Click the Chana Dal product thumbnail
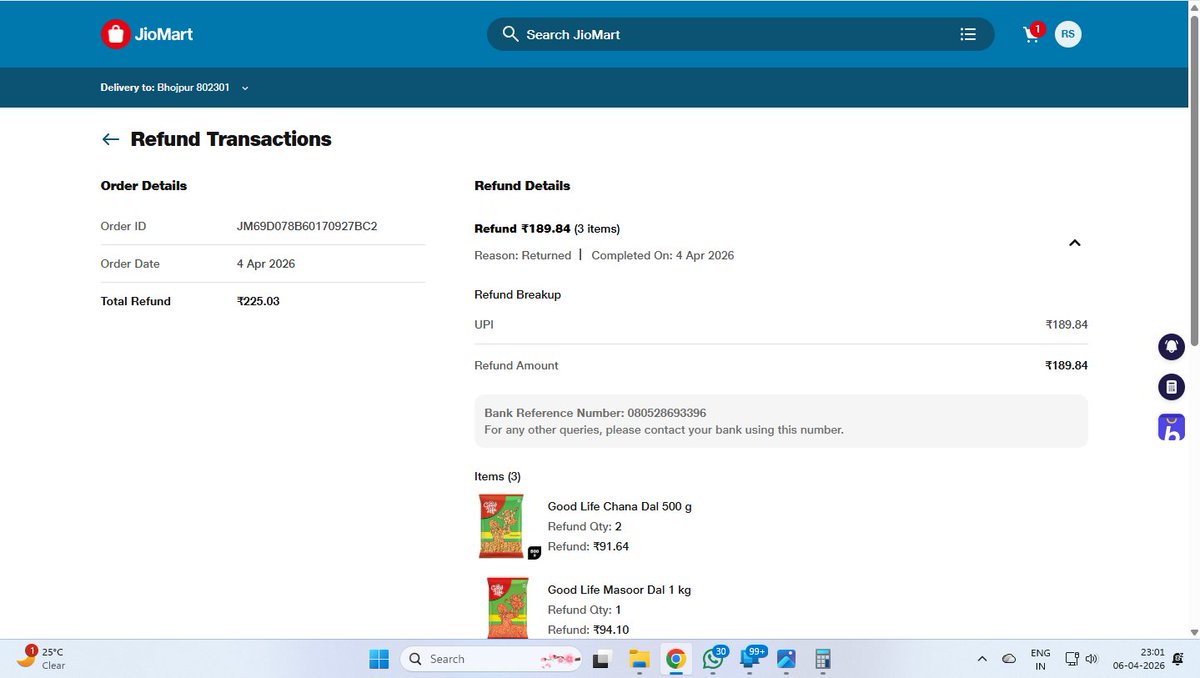 click(501, 525)
